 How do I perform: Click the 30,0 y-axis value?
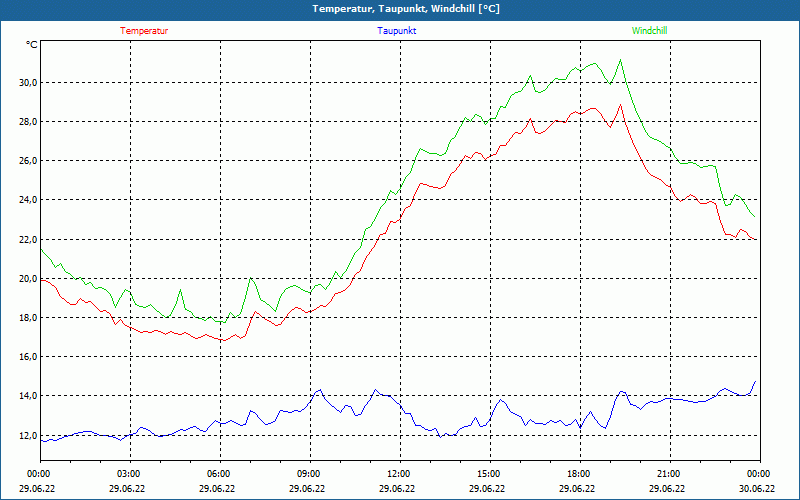pos(28,83)
